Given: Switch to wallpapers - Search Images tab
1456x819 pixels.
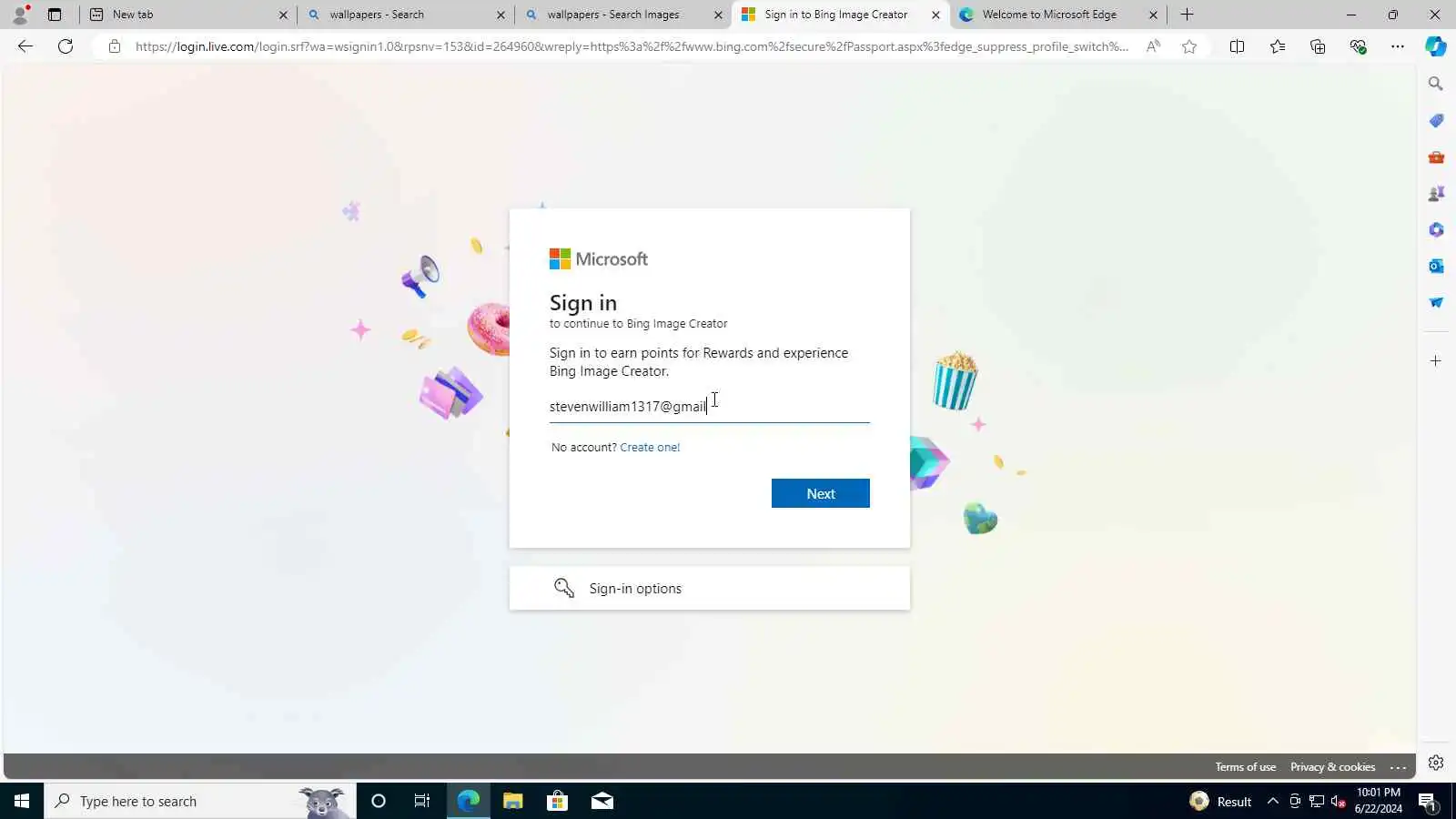Looking at the screenshot, I should tap(623, 15).
